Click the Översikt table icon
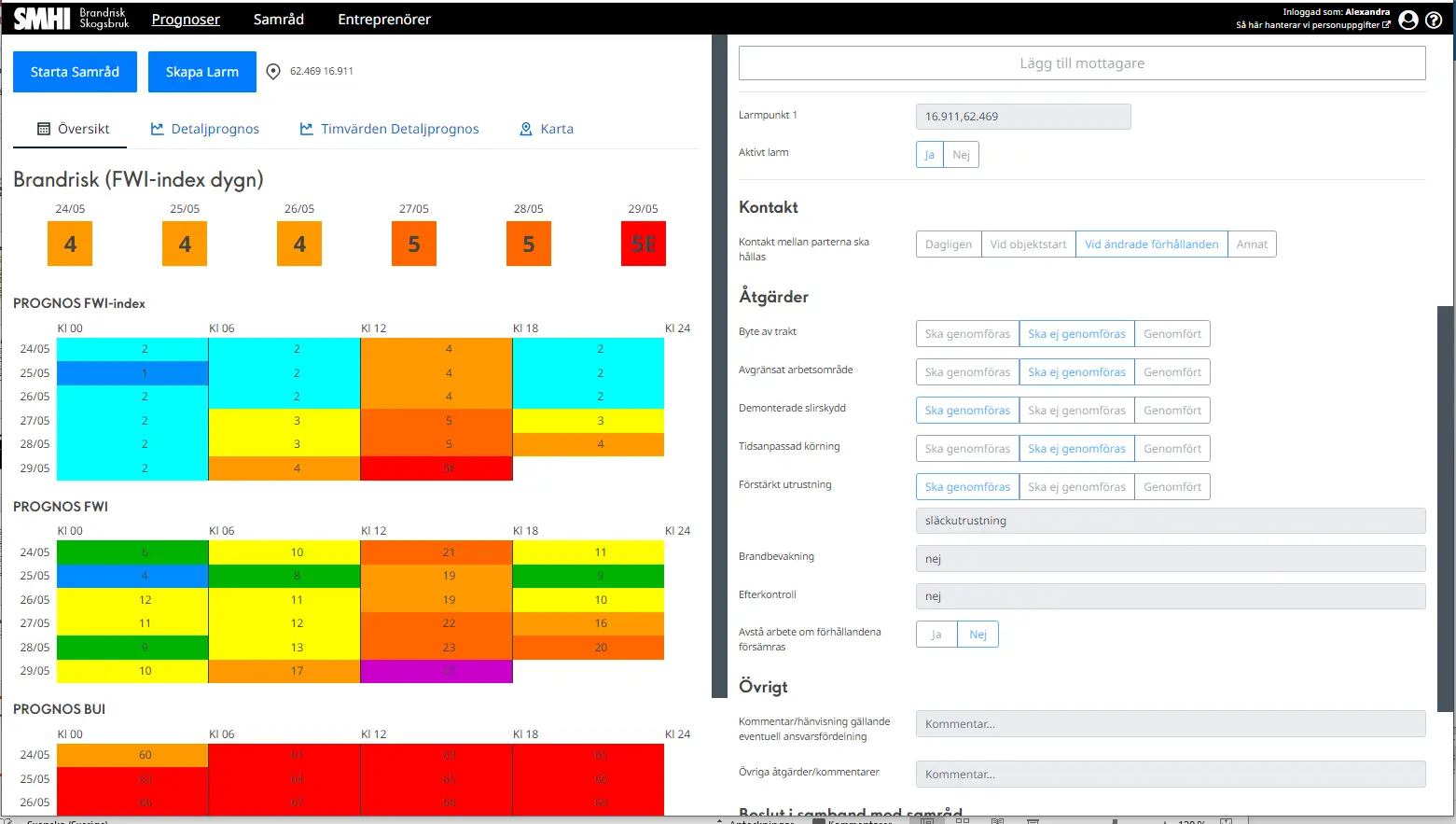Screen dimensions: 1456x824 (44, 129)
